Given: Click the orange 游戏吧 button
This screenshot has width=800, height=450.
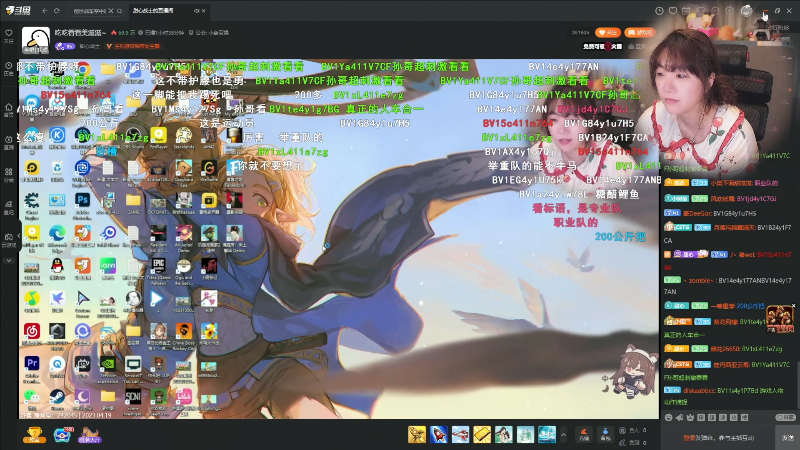Looking at the screenshot, I should tap(639, 33).
